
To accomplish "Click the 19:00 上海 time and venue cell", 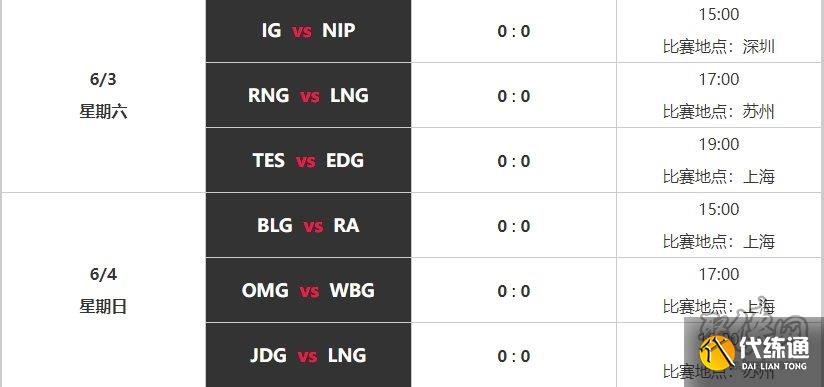I will (x=720, y=160).
